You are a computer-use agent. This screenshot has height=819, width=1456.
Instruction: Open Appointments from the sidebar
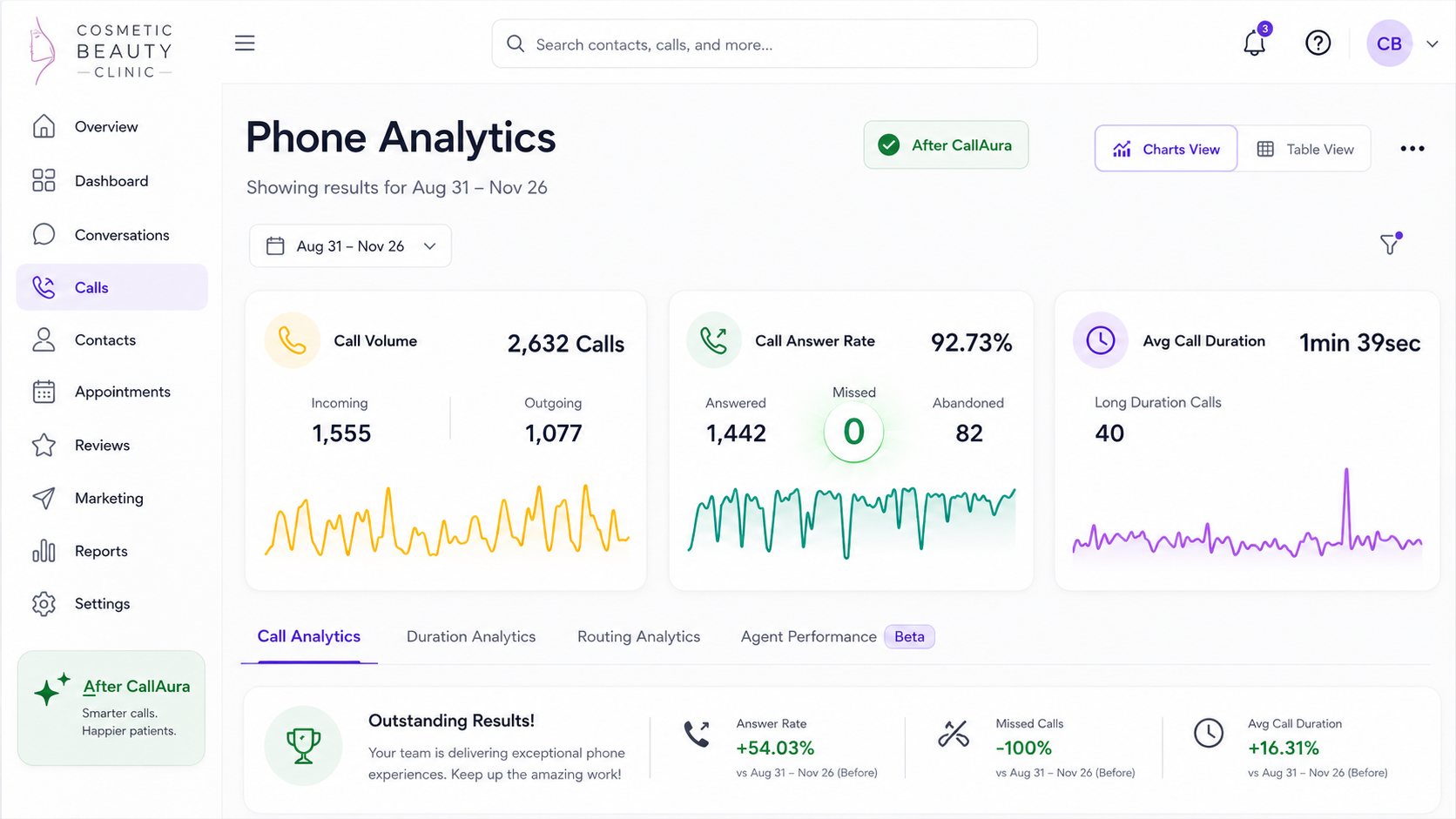point(112,392)
